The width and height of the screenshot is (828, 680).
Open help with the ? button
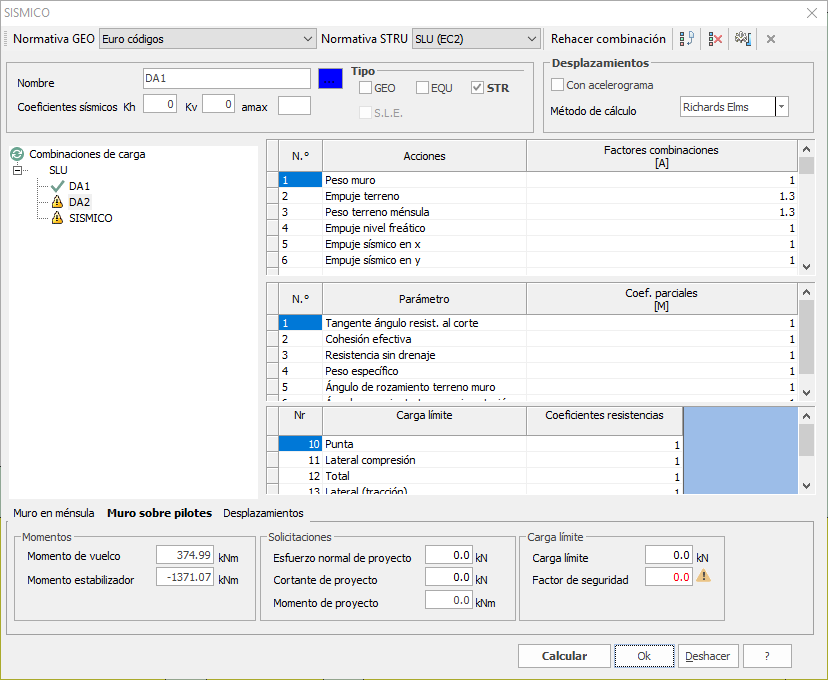767,656
